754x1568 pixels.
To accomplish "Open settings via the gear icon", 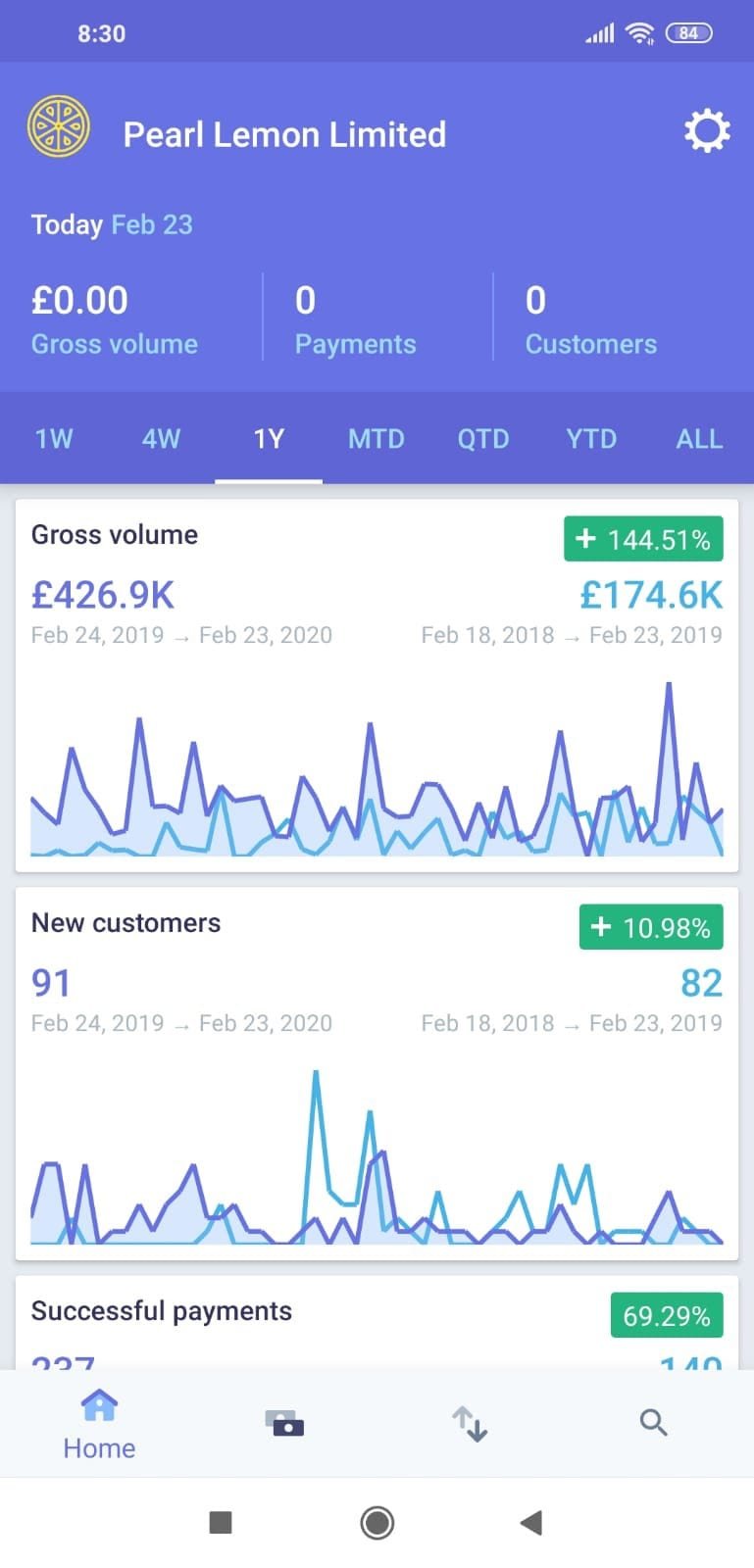I will pyautogui.click(x=707, y=131).
